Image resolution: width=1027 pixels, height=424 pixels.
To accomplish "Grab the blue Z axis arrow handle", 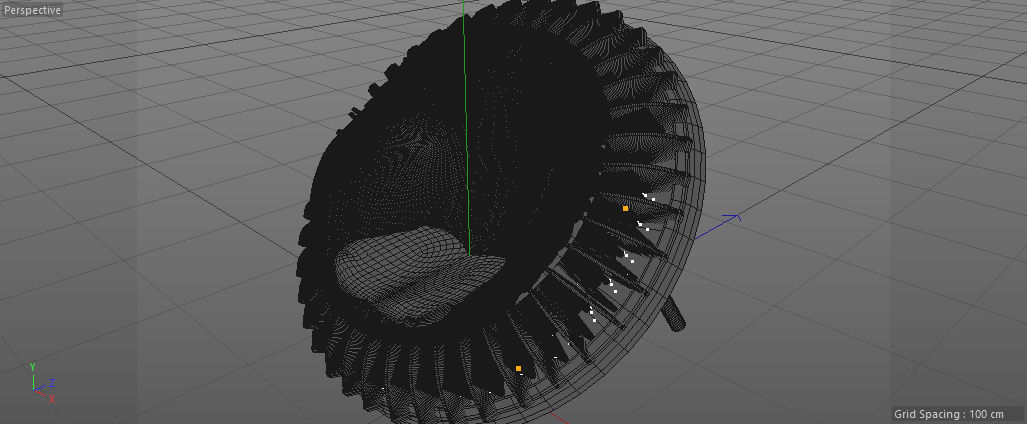I will pos(732,218).
